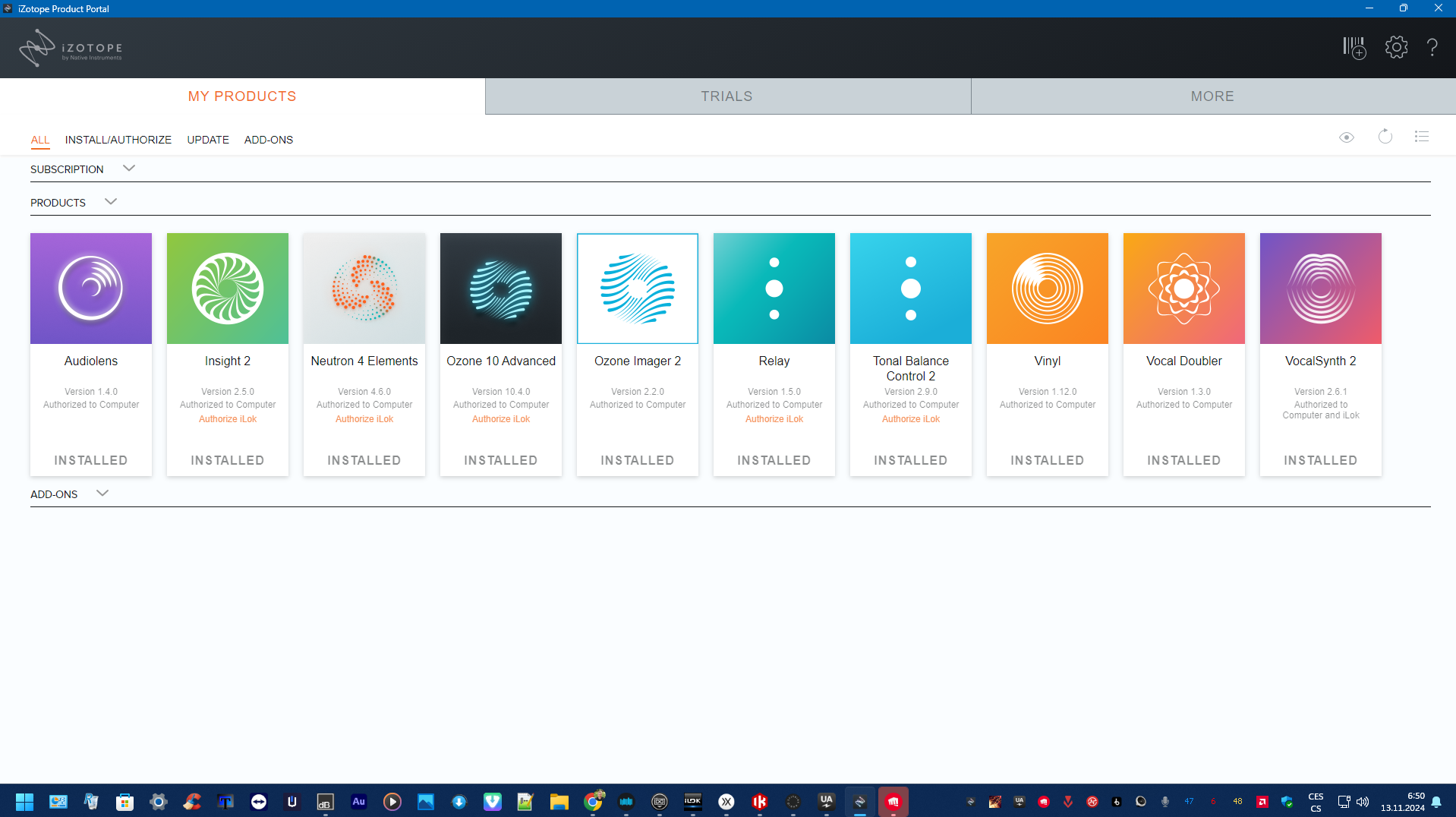Viewport: 1456px width, 817px height.
Task: Select the Vocal Doubler artwork
Action: point(1184,289)
